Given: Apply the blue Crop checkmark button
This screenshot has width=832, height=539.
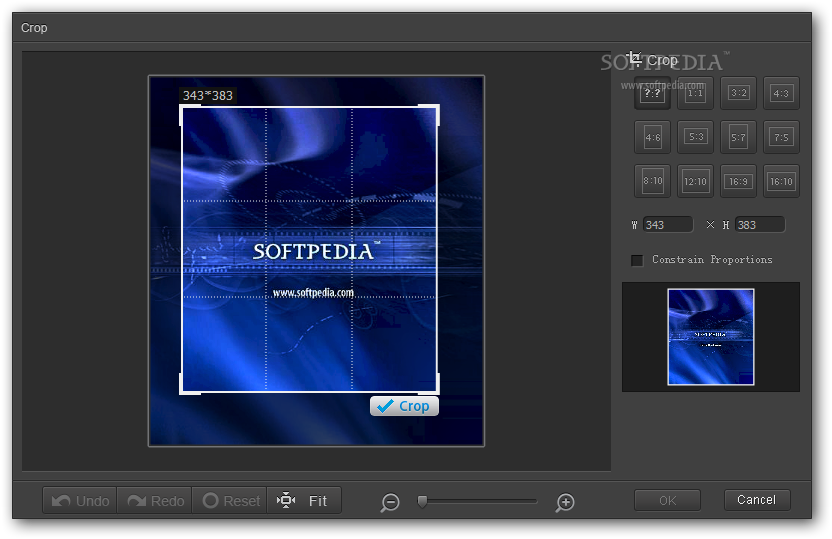Looking at the screenshot, I should 404,406.
